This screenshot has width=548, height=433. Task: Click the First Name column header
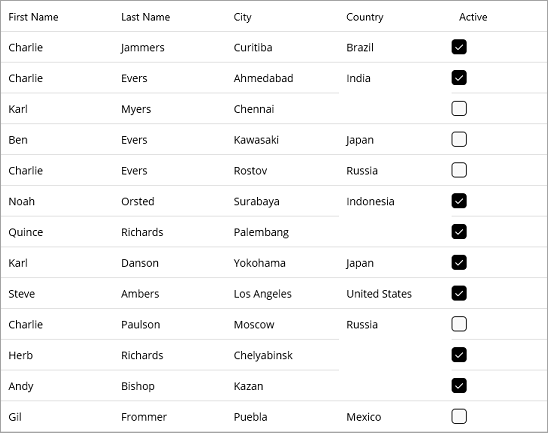pyautogui.click(x=33, y=17)
